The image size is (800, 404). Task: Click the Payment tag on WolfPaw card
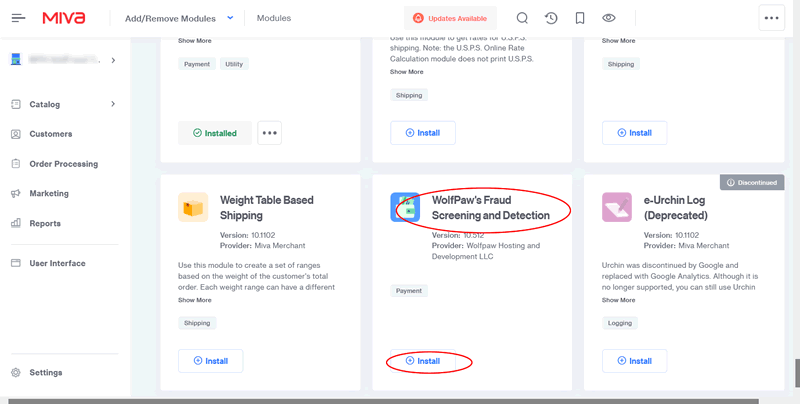tap(409, 291)
